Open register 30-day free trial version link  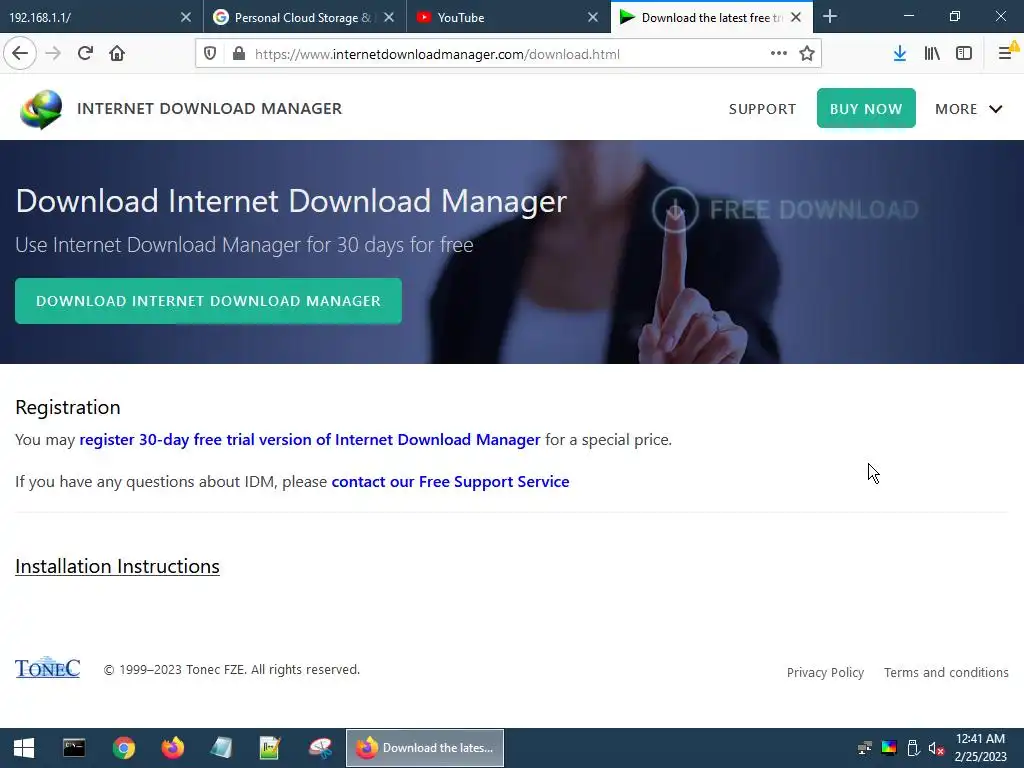tap(310, 440)
